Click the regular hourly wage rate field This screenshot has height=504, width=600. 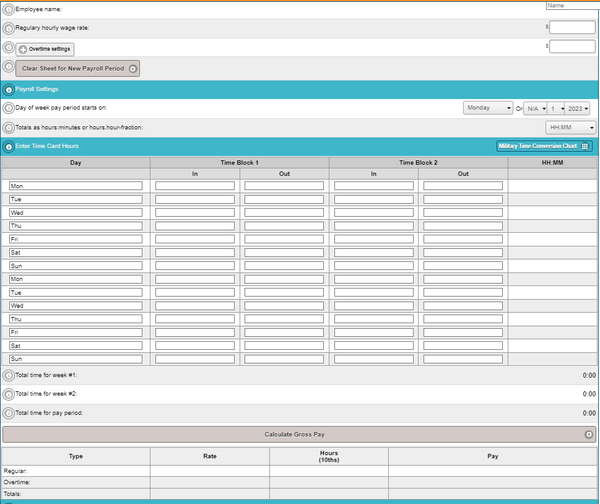coord(571,28)
